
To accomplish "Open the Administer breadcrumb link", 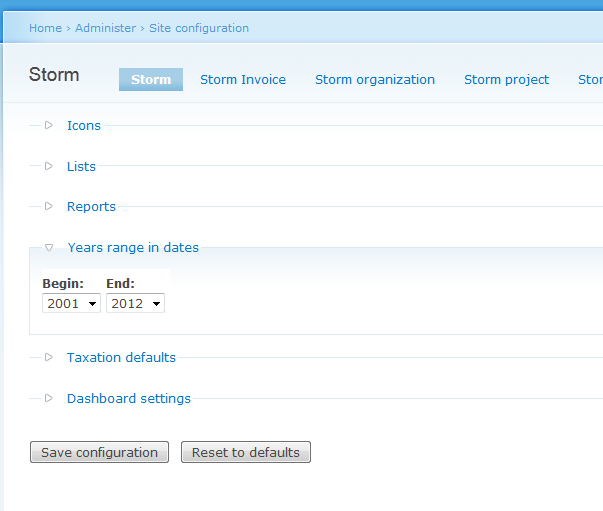I will coord(105,28).
